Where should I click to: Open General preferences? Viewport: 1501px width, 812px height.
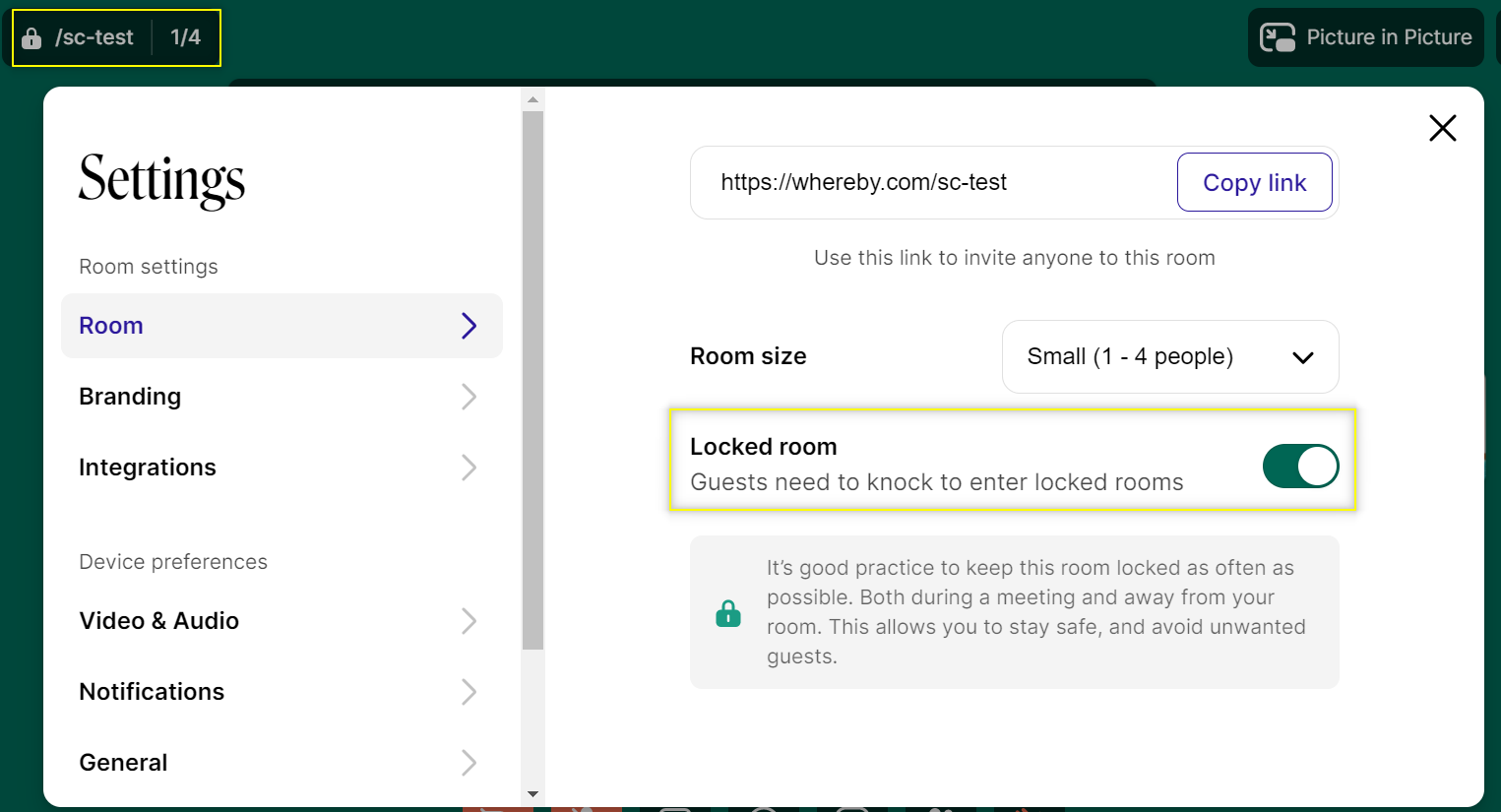[x=281, y=763]
